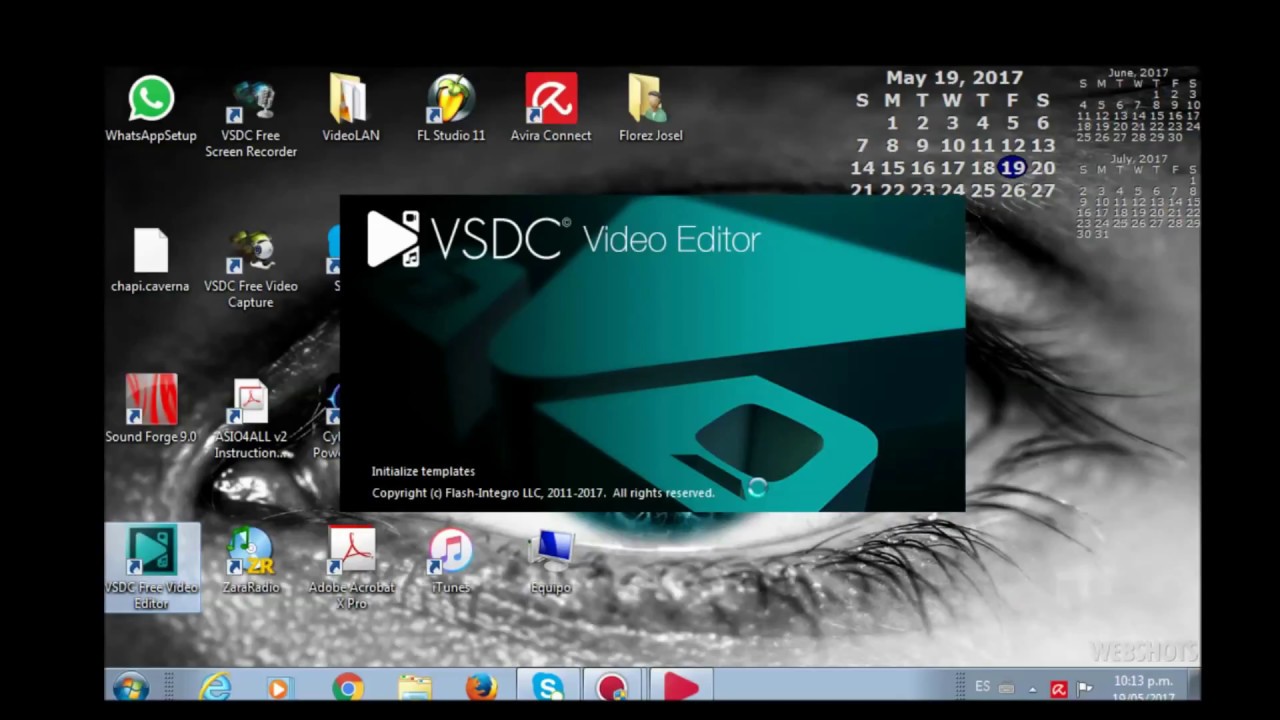Screen dimensions: 1280x720
Task: Switch to Skype in the taskbar
Action: click(x=548, y=686)
